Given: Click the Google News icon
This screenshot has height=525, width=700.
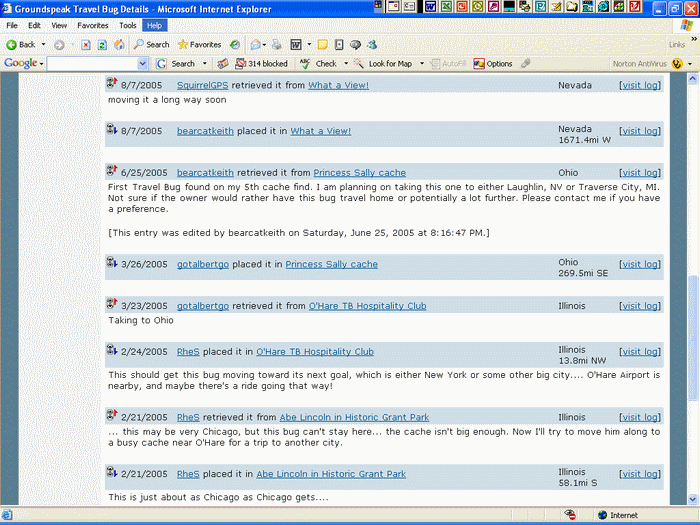Looking at the screenshot, I should (222, 64).
